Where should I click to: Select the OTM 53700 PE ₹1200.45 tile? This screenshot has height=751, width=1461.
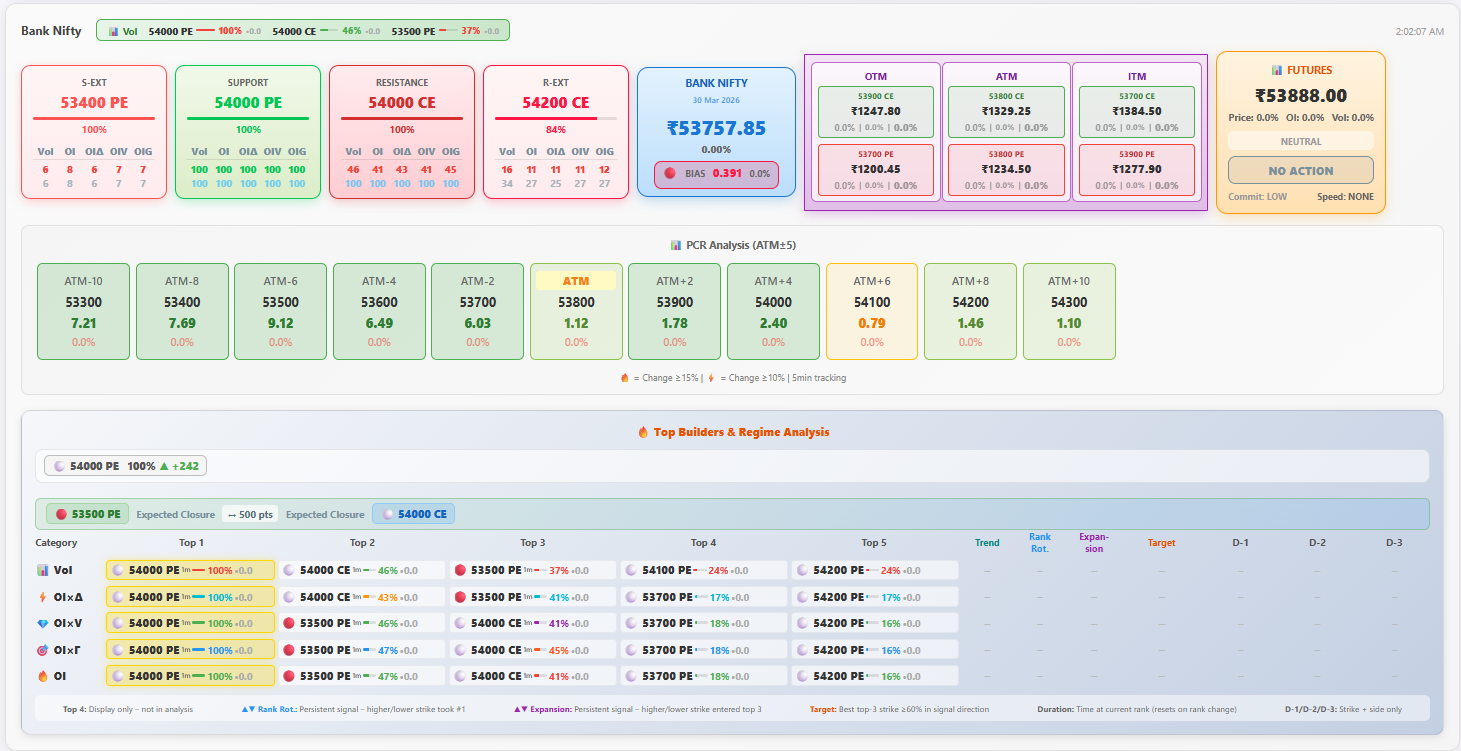pyautogui.click(x=875, y=169)
